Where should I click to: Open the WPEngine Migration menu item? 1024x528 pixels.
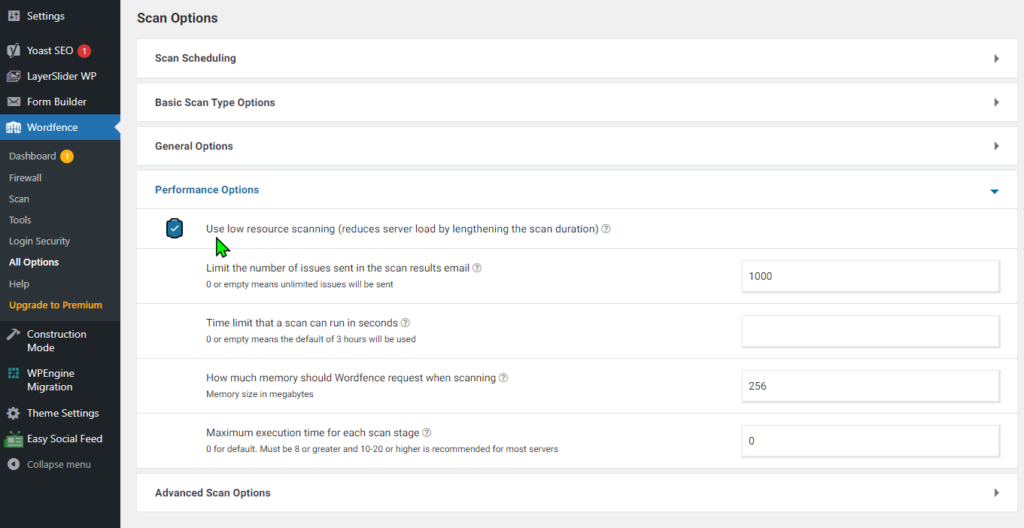[x=50, y=380]
